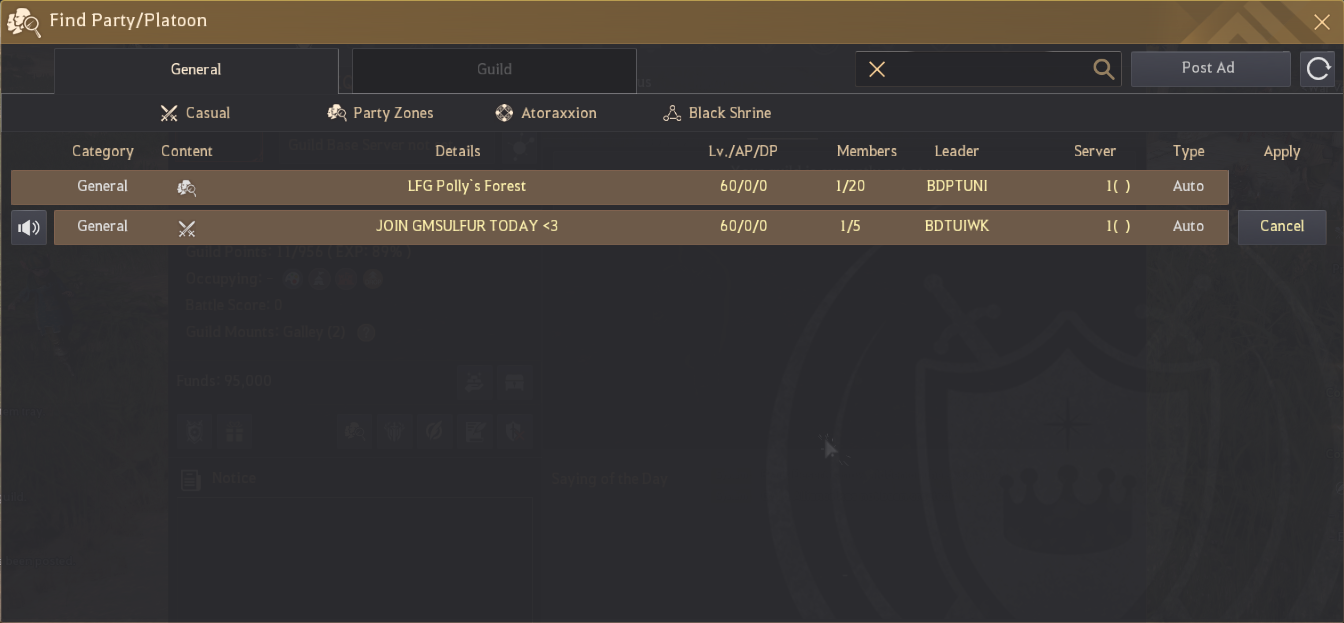This screenshot has width=1344, height=623.
Task: Select the JOIN GMSULFUR TODAY listing
Action: click(466, 227)
